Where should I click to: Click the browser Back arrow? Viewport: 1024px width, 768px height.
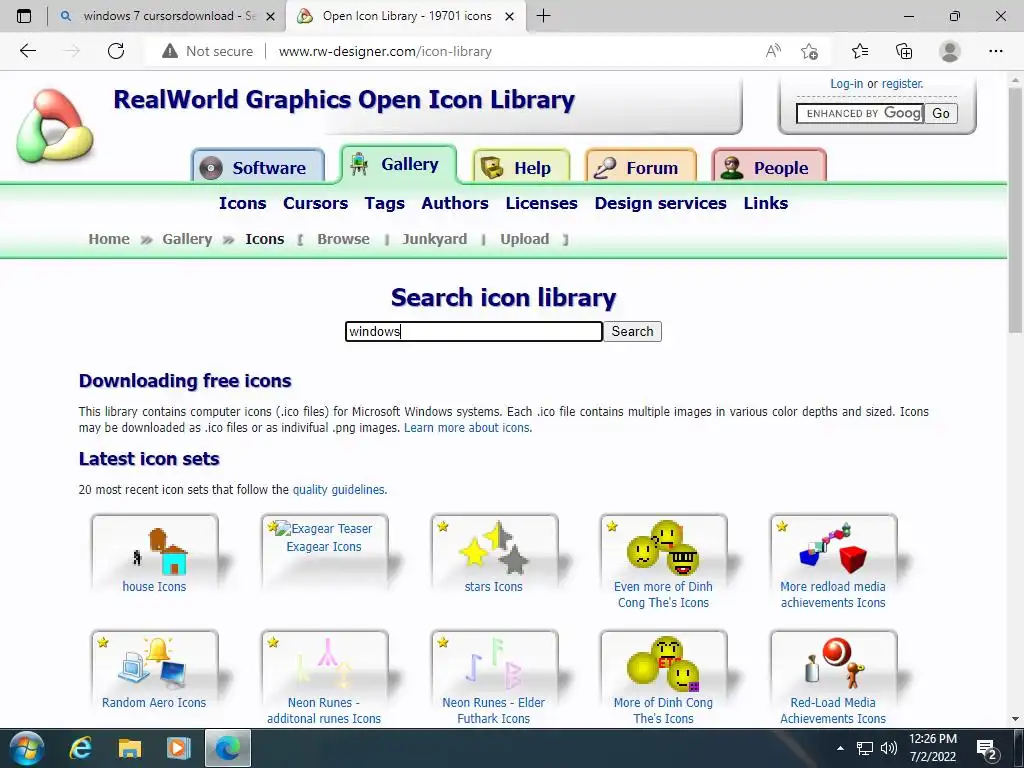28,51
